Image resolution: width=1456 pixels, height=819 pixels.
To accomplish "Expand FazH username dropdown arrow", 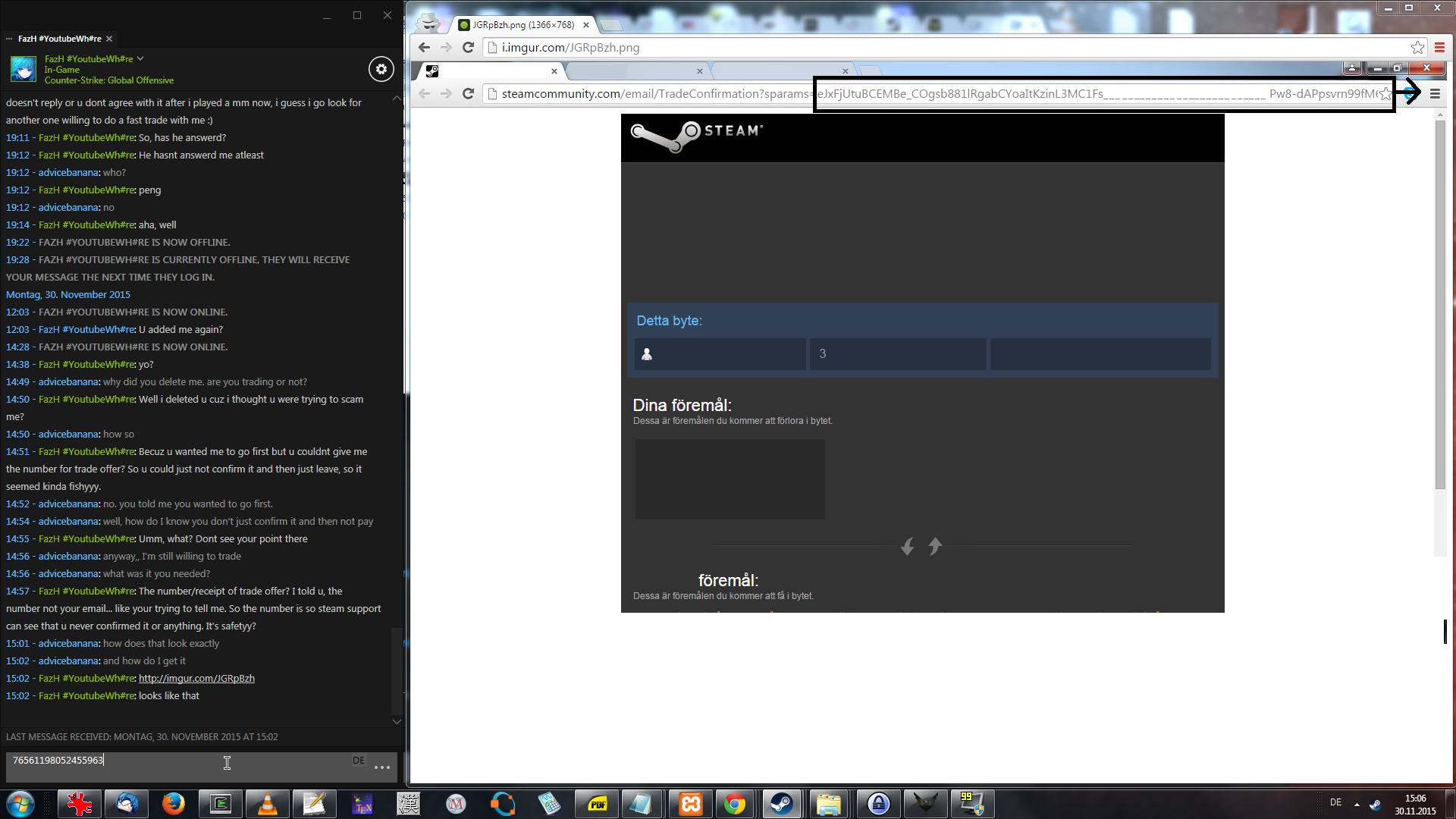I will click(x=140, y=58).
